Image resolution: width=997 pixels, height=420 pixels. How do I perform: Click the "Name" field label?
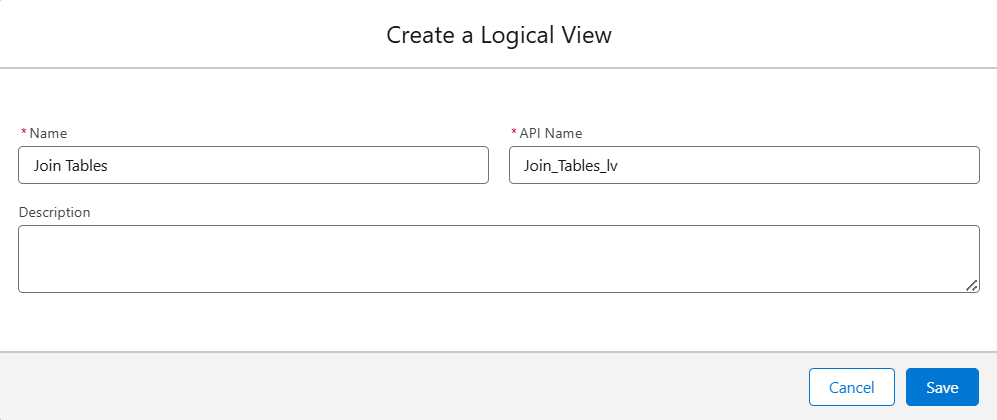pos(48,133)
